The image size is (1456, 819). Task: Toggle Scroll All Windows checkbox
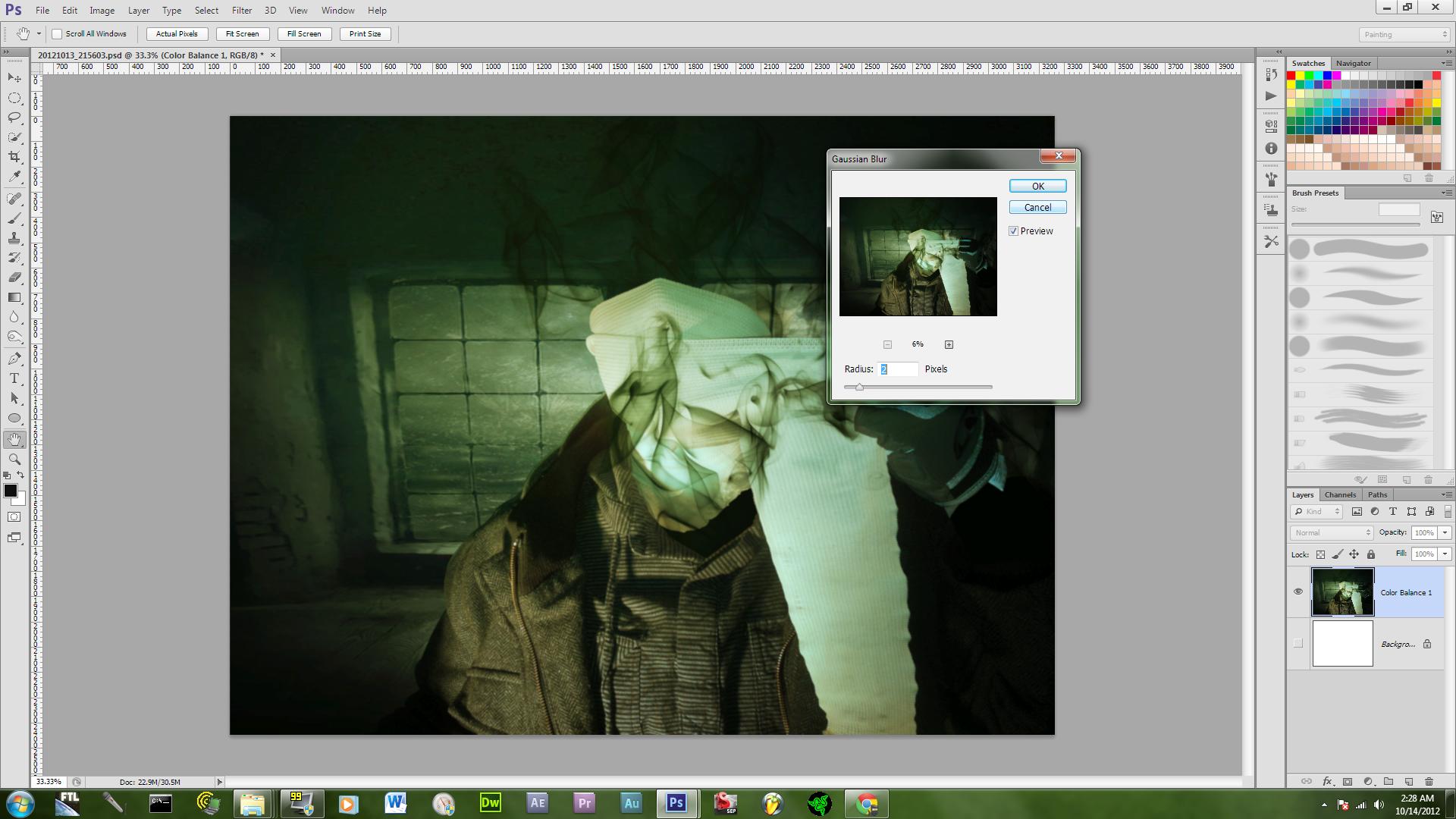click(x=57, y=34)
